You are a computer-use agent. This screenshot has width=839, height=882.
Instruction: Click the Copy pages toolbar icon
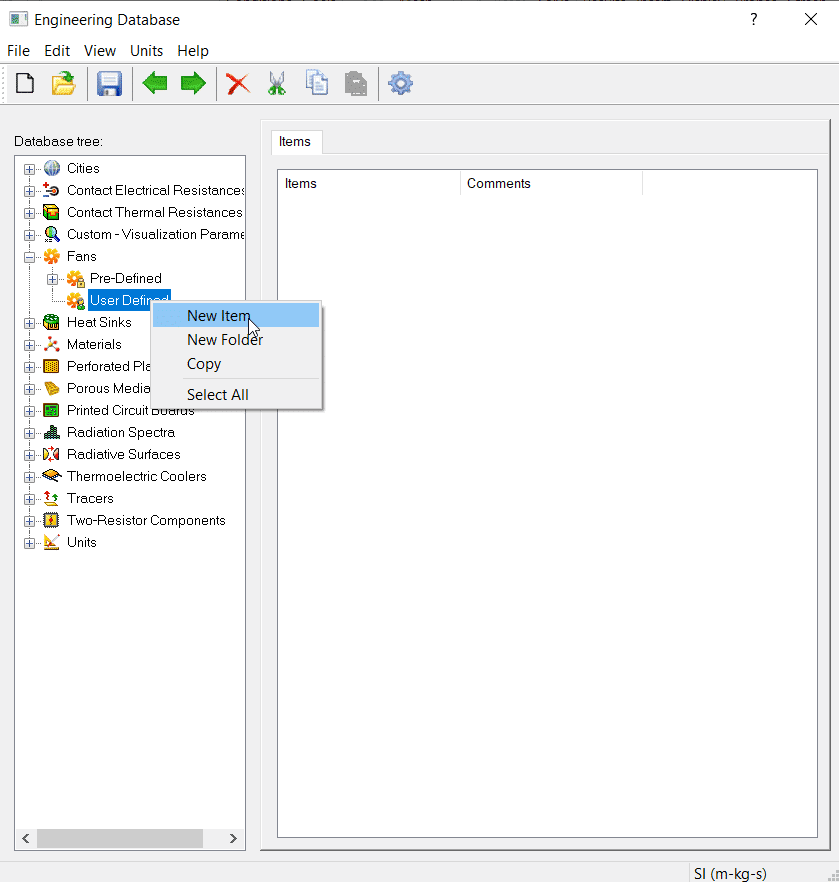coord(317,83)
